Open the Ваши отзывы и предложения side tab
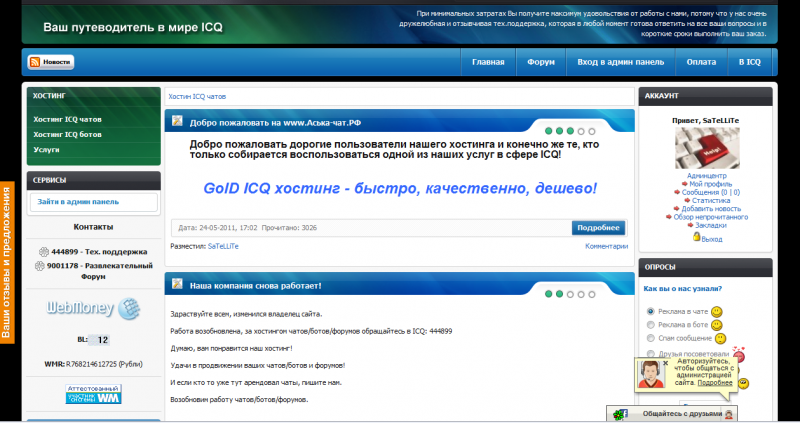The image size is (800, 423). click(7, 263)
